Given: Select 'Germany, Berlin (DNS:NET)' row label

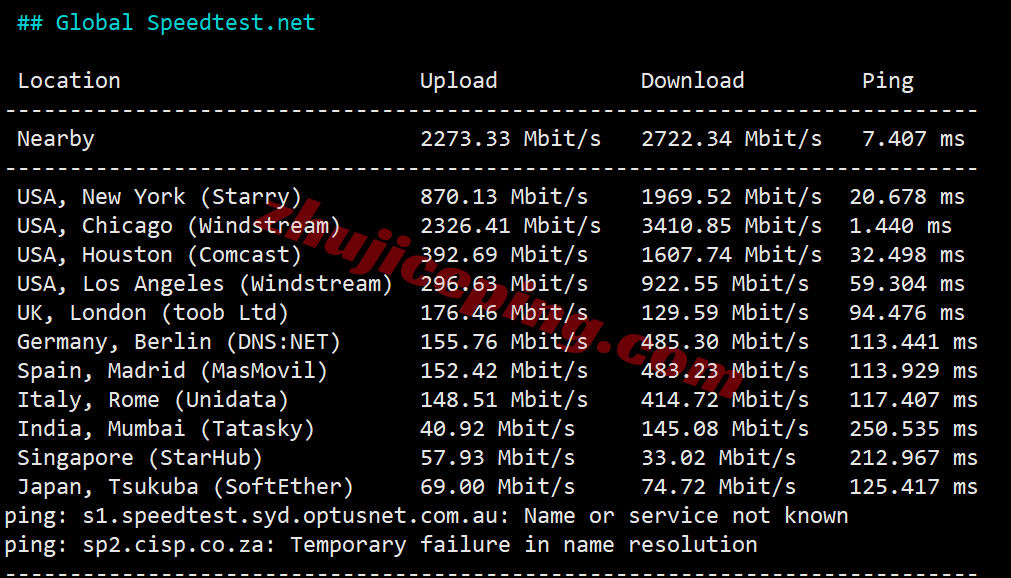Looking at the screenshot, I should coord(179,342).
